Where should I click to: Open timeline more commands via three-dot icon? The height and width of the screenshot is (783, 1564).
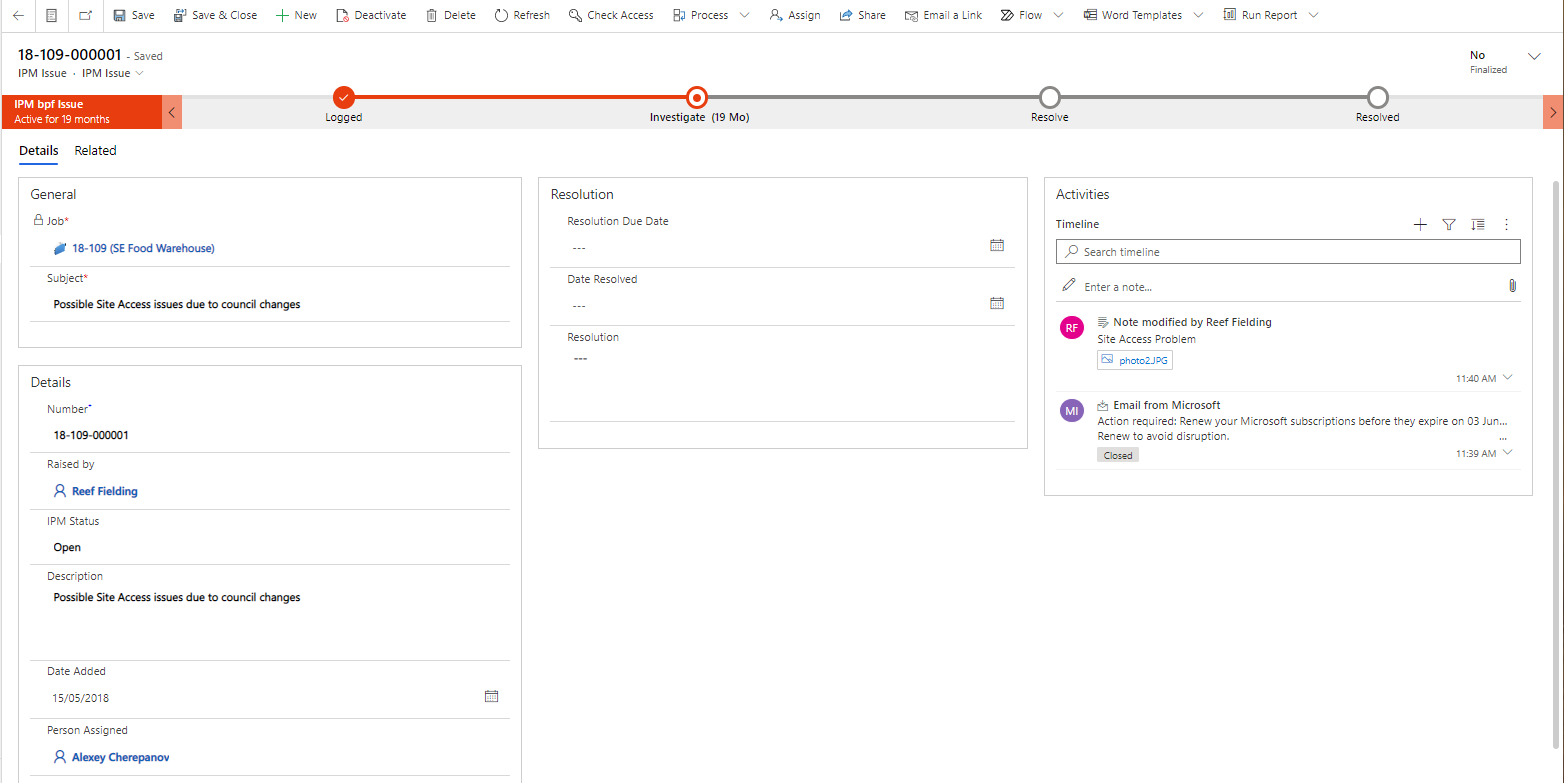click(1506, 224)
